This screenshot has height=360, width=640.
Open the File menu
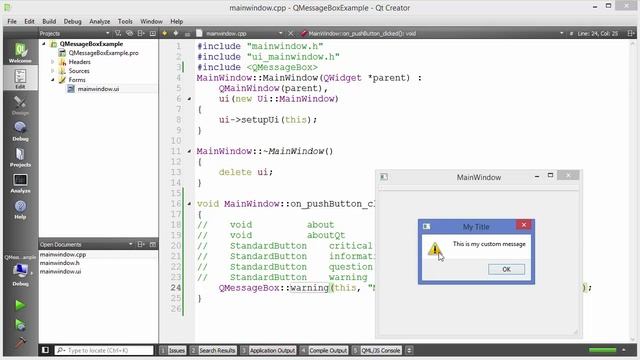12,21
